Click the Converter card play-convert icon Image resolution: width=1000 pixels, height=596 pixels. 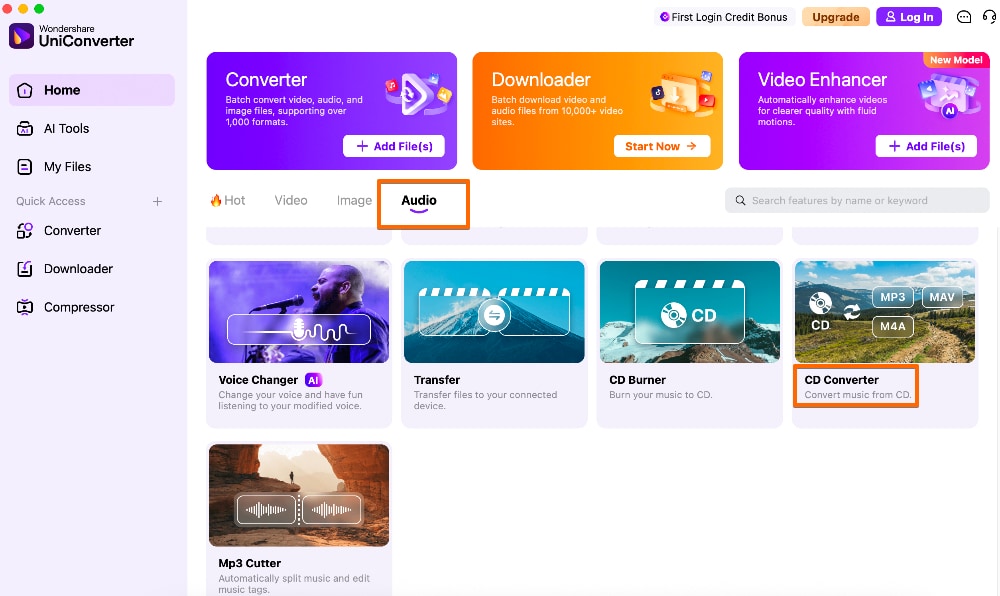tap(418, 94)
